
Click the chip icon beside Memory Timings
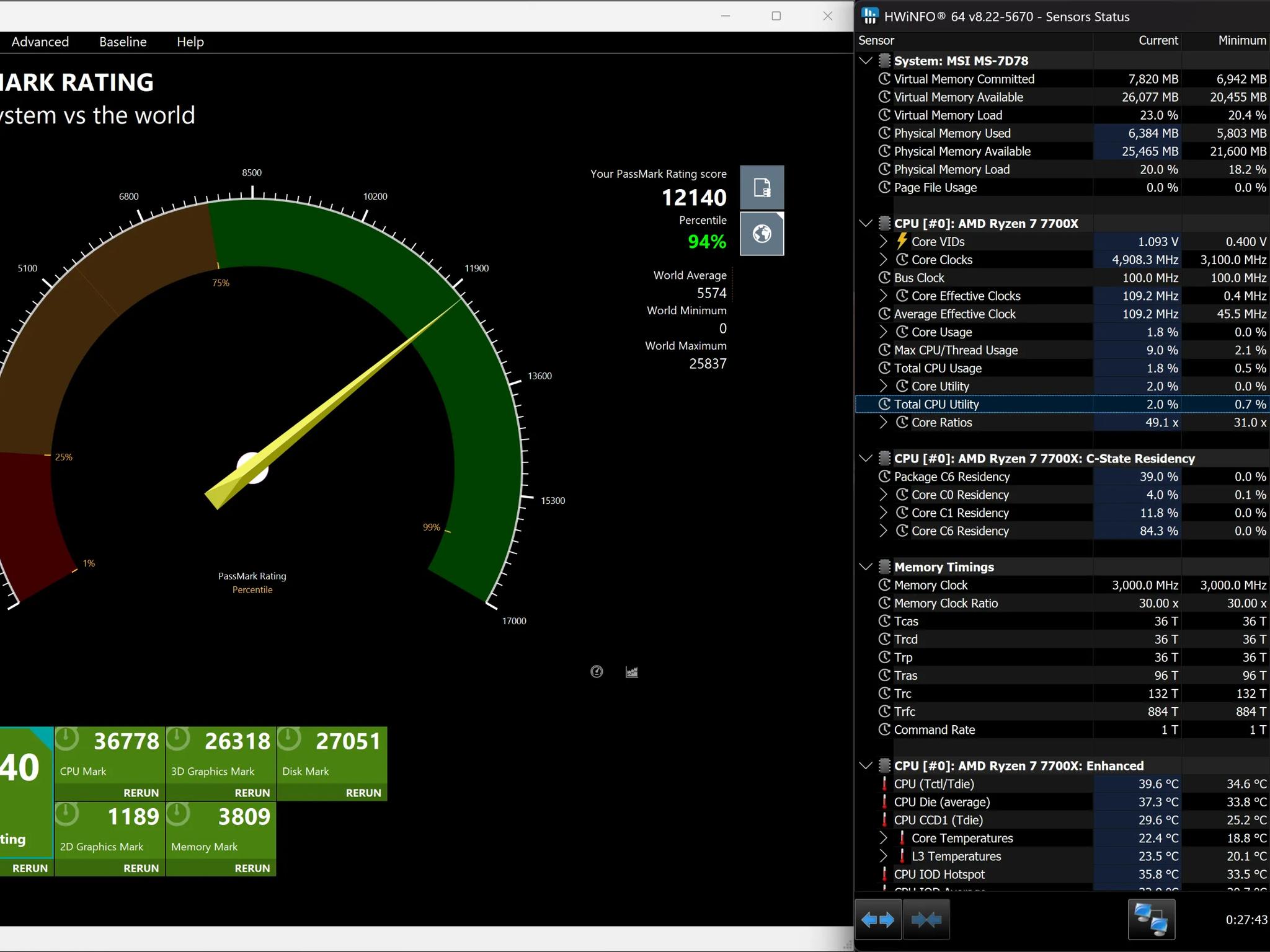click(x=885, y=566)
